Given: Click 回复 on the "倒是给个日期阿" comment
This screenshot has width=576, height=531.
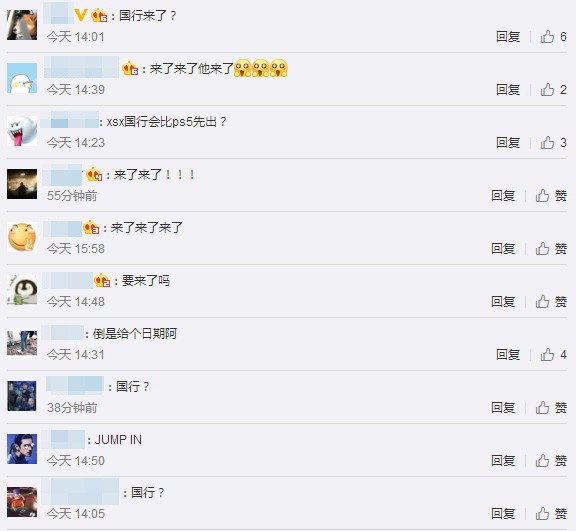Looking at the screenshot, I should point(508,354).
